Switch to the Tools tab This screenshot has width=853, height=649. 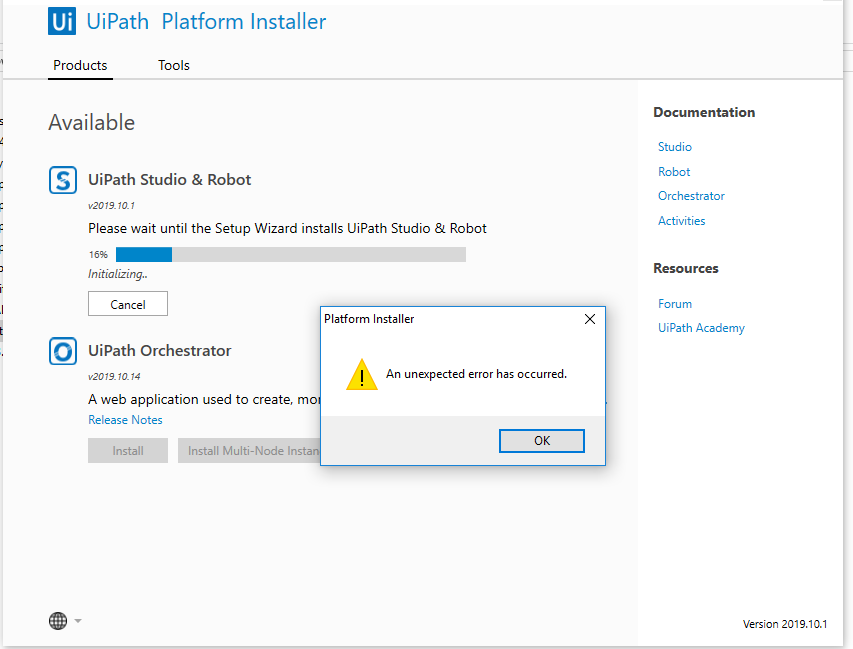[174, 65]
